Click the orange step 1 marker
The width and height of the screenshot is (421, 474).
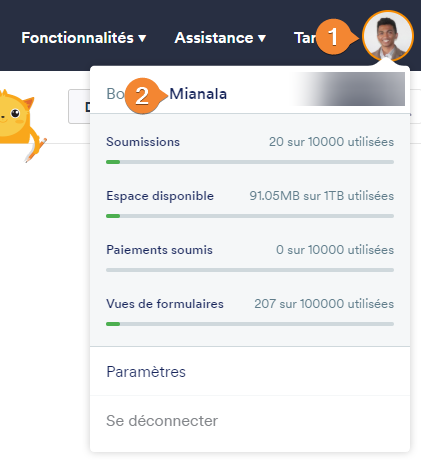click(335, 37)
